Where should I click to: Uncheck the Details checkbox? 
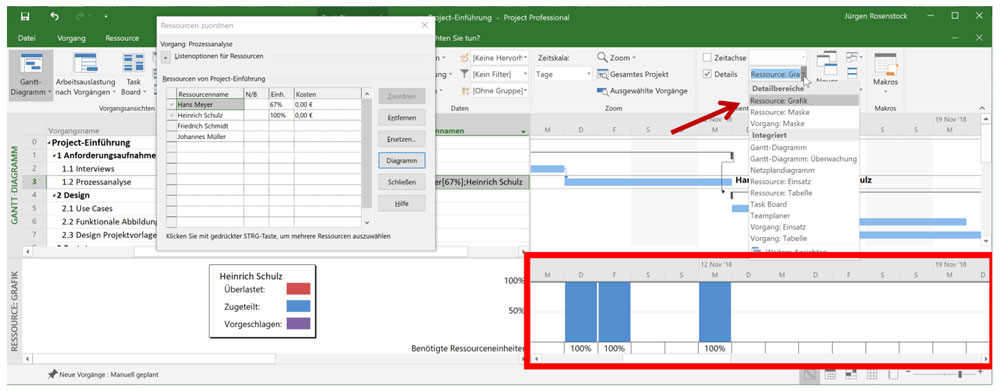coord(707,74)
